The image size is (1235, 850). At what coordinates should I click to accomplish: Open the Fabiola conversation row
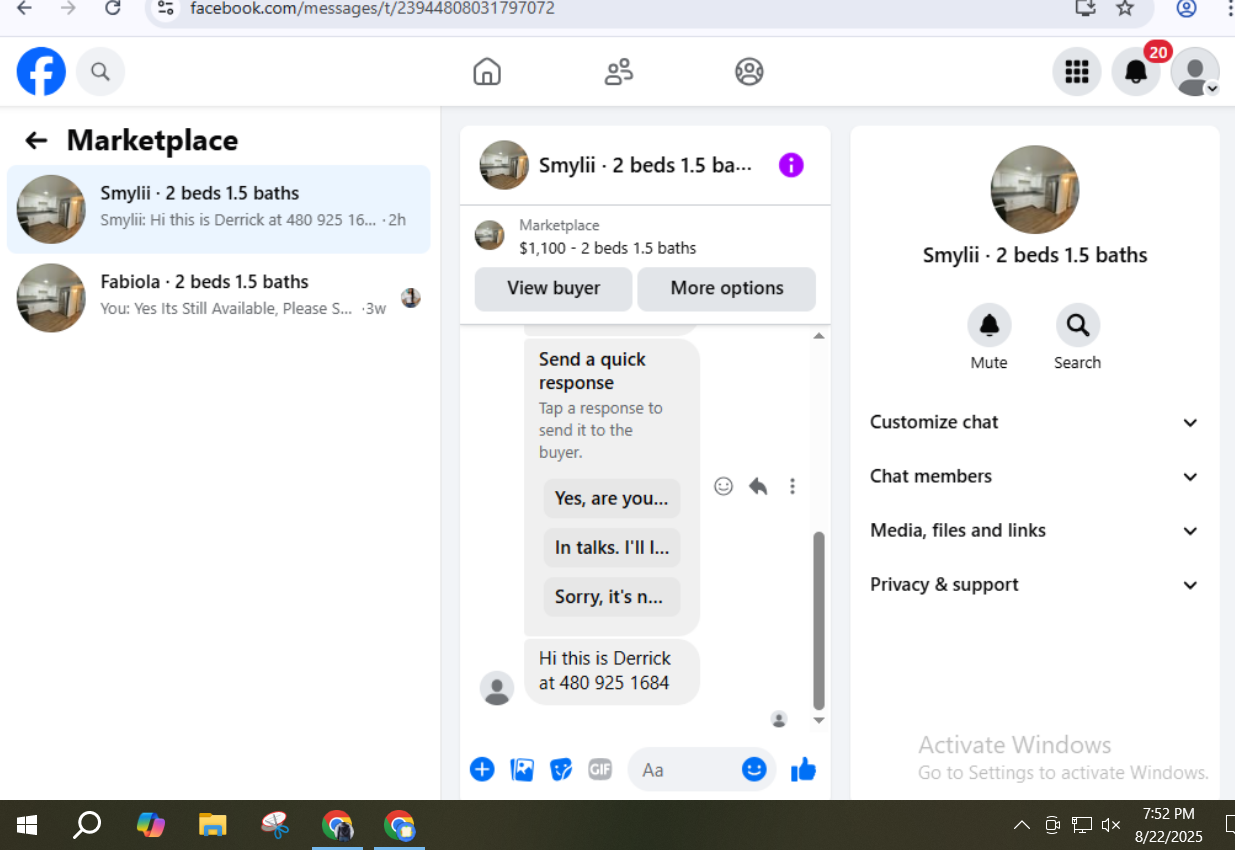tap(219, 297)
